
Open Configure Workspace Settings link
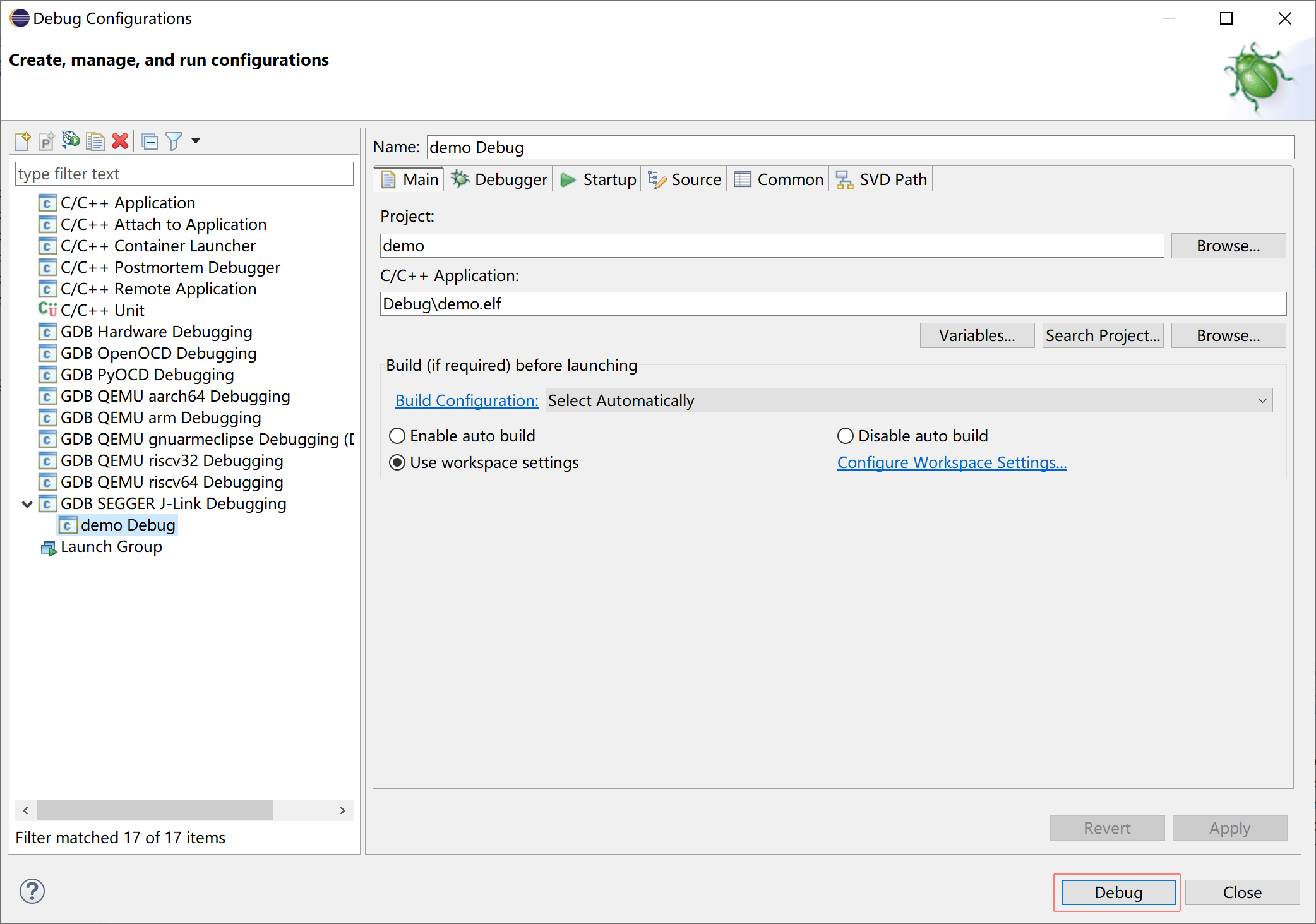[x=952, y=462]
